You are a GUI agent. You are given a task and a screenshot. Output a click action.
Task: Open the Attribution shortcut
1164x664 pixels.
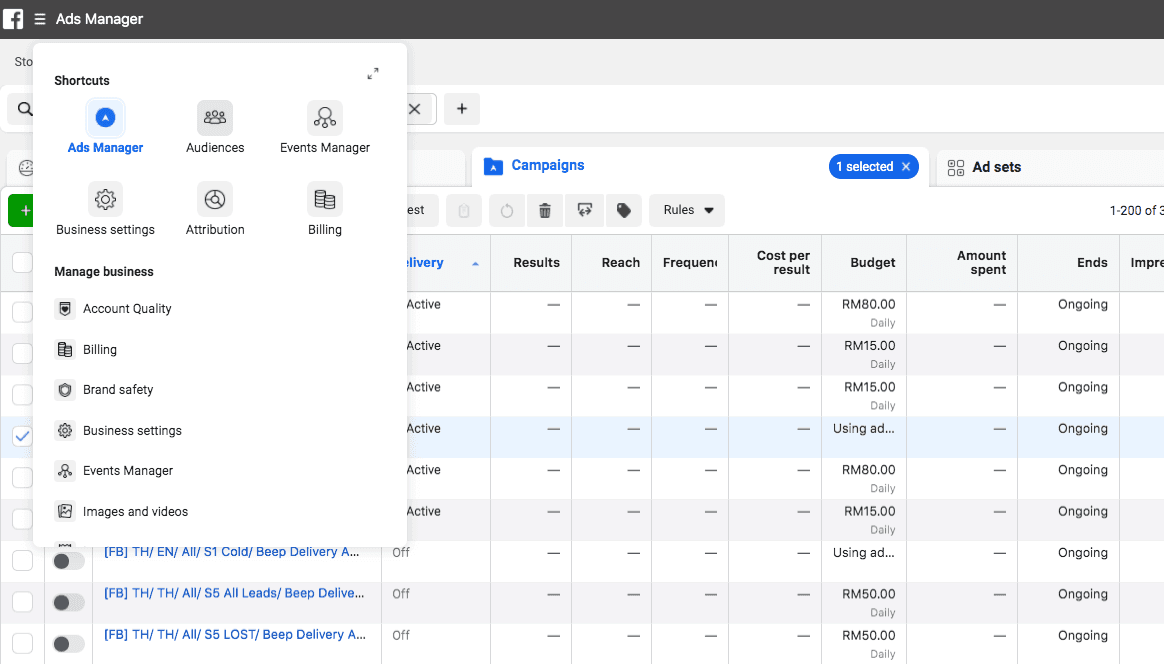click(x=215, y=207)
